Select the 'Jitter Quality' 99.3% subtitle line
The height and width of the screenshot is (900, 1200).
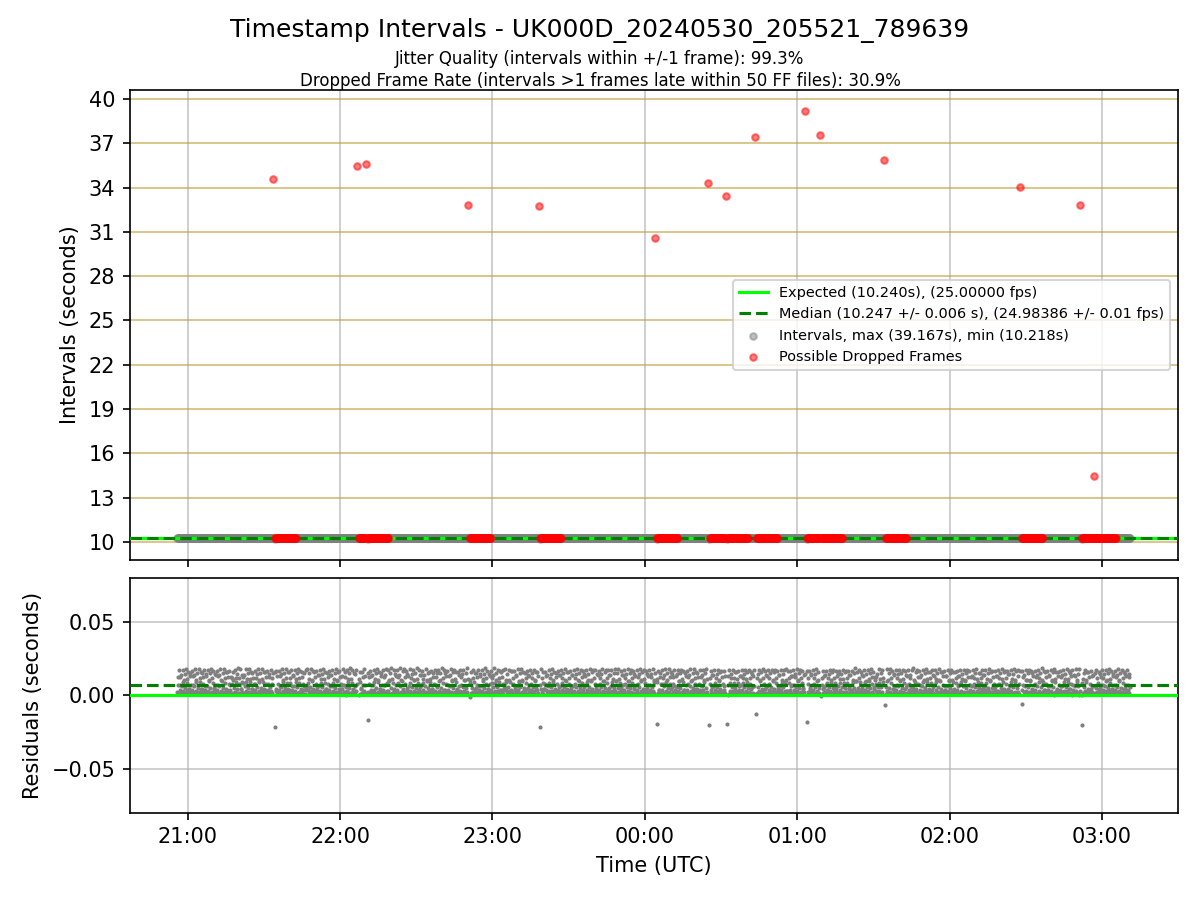599,58
